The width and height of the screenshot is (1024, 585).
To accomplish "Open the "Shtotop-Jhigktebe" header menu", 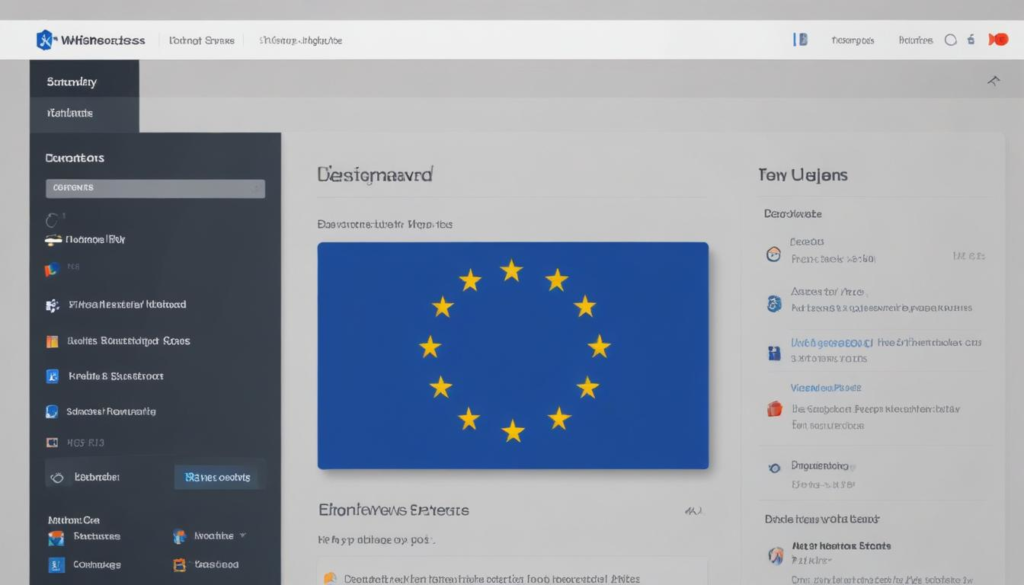I will click(x=300, y=40).
